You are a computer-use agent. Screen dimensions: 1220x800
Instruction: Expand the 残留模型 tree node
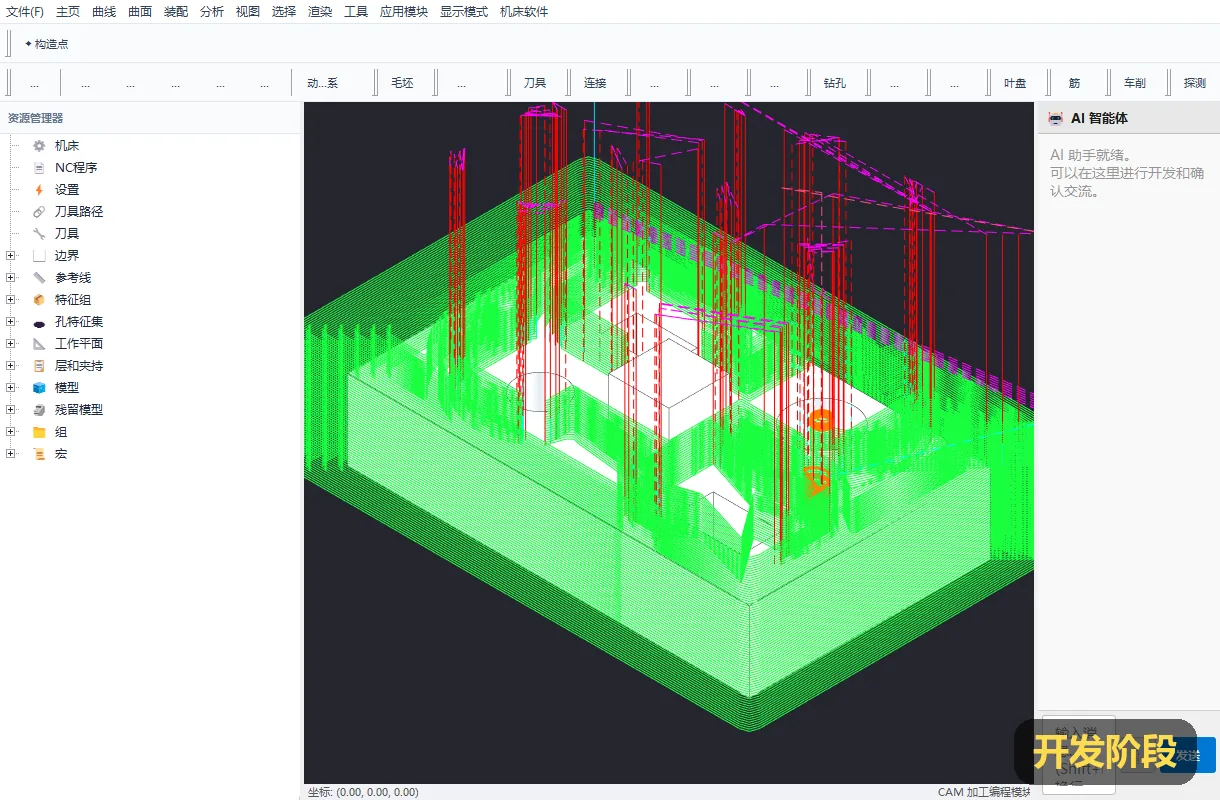pos(11,410)
